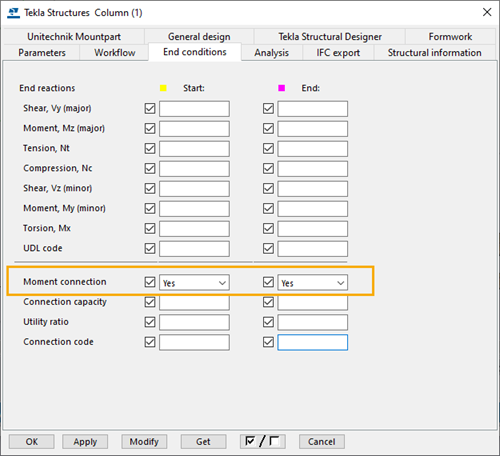Viewport: 500px width, 456px height.
Task: Select the End conditions tab
Action: click(195, 52)
